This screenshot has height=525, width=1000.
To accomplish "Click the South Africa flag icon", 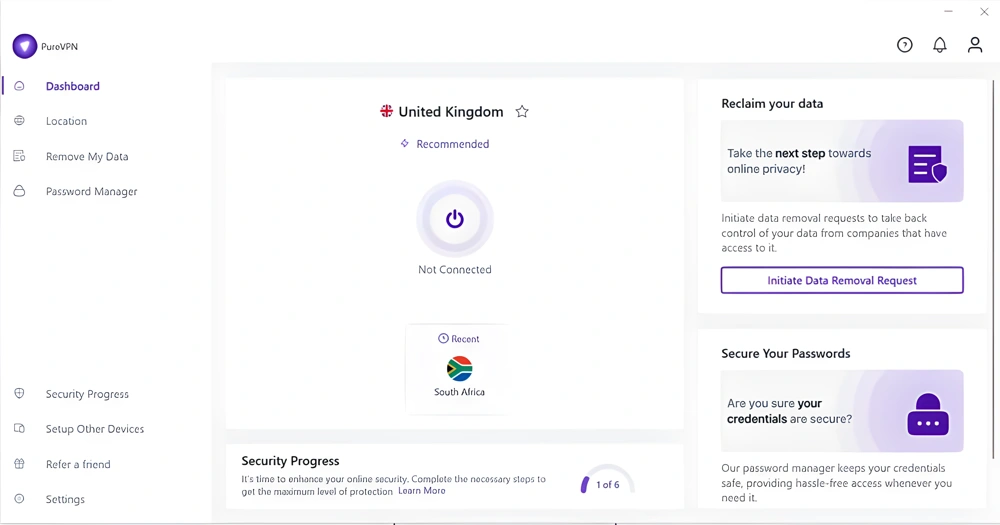I will (459, 369).
